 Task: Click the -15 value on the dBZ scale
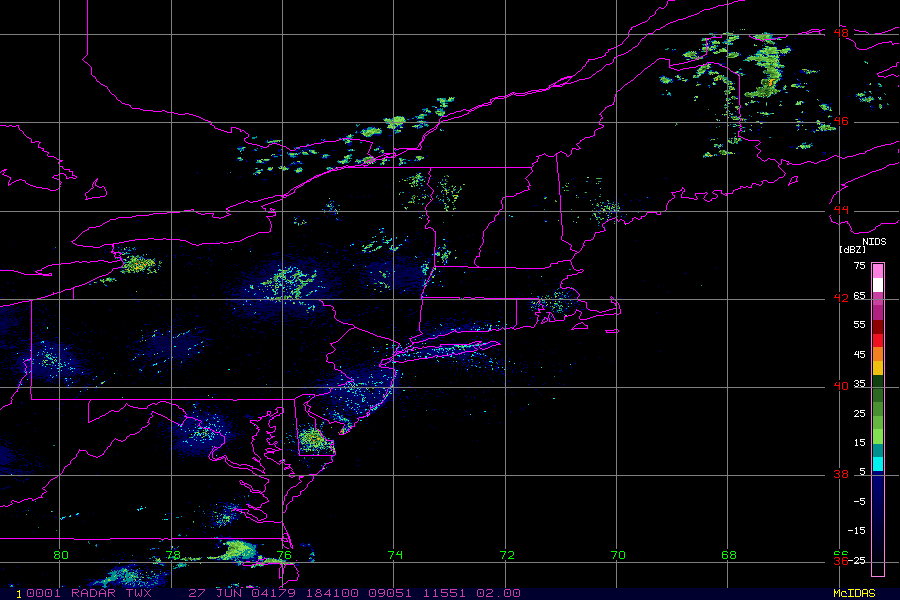pyautogui.click(x=857, y=531)
